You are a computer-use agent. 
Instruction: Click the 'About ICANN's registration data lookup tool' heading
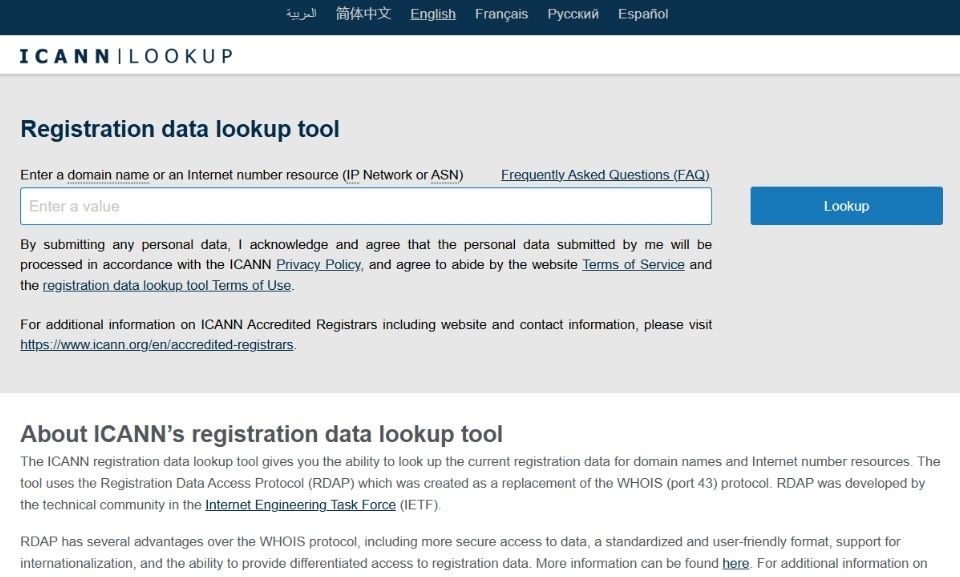261,434
